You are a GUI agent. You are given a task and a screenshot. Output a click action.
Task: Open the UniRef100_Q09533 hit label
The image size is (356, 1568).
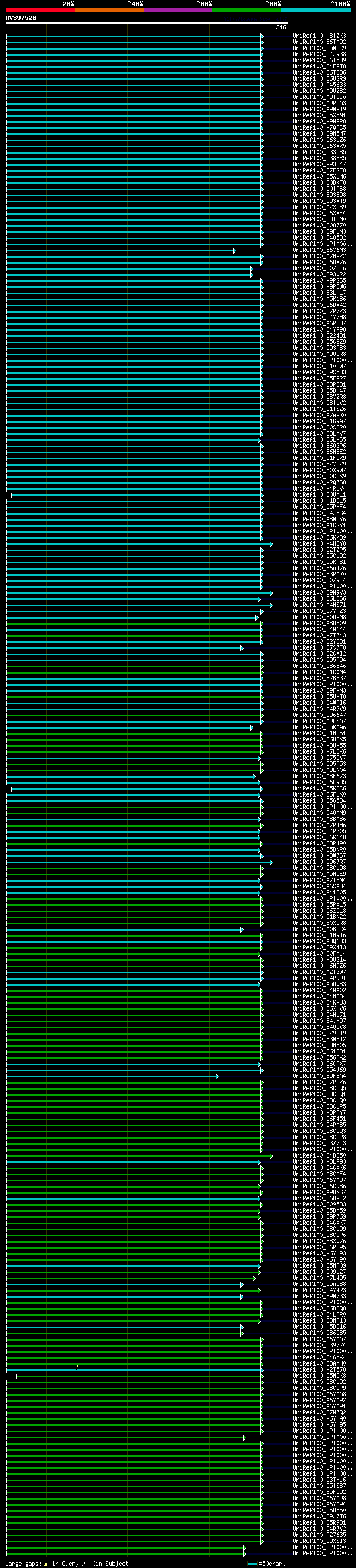(319, 1205)
